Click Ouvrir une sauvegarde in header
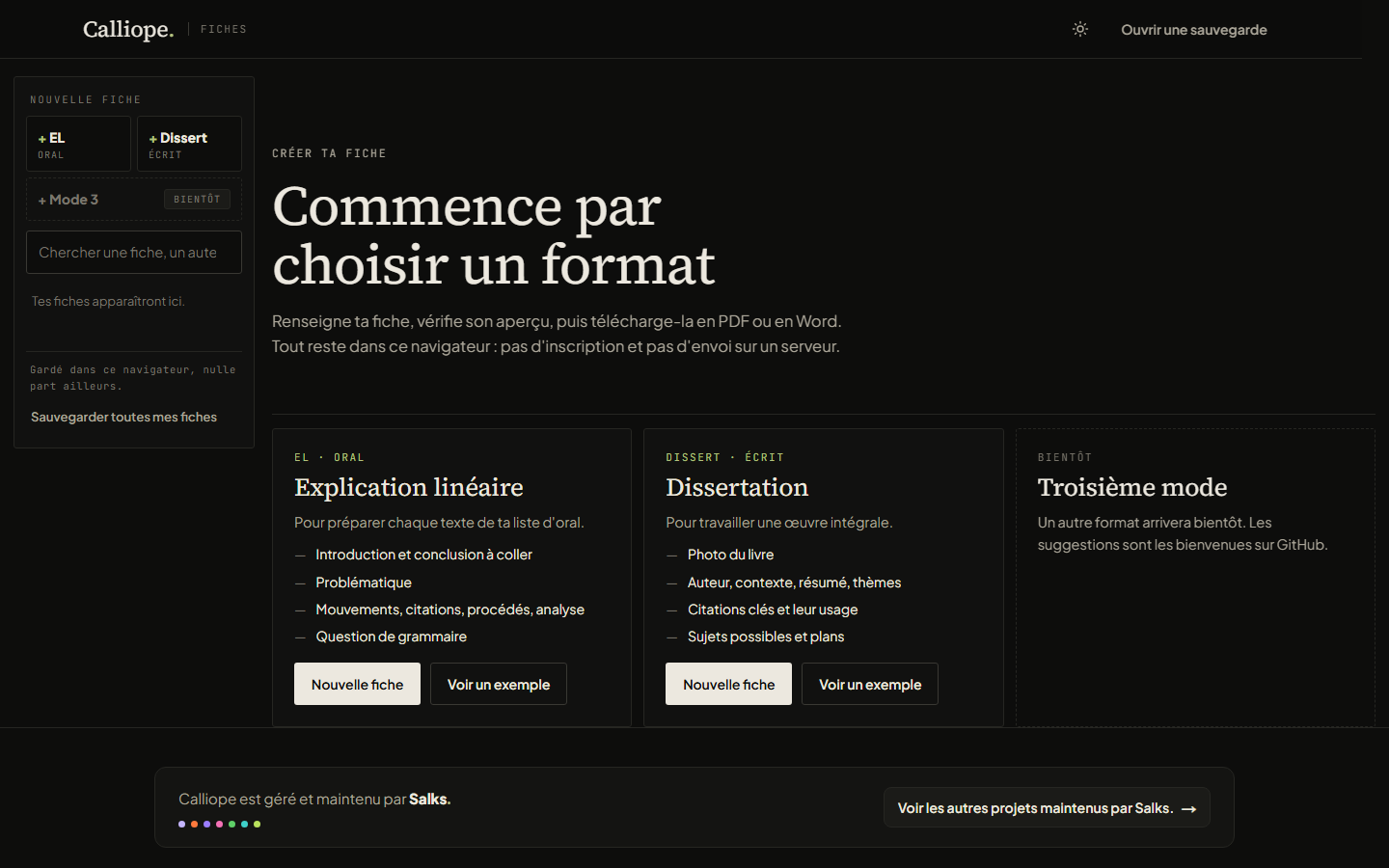 click(1194, 30)
